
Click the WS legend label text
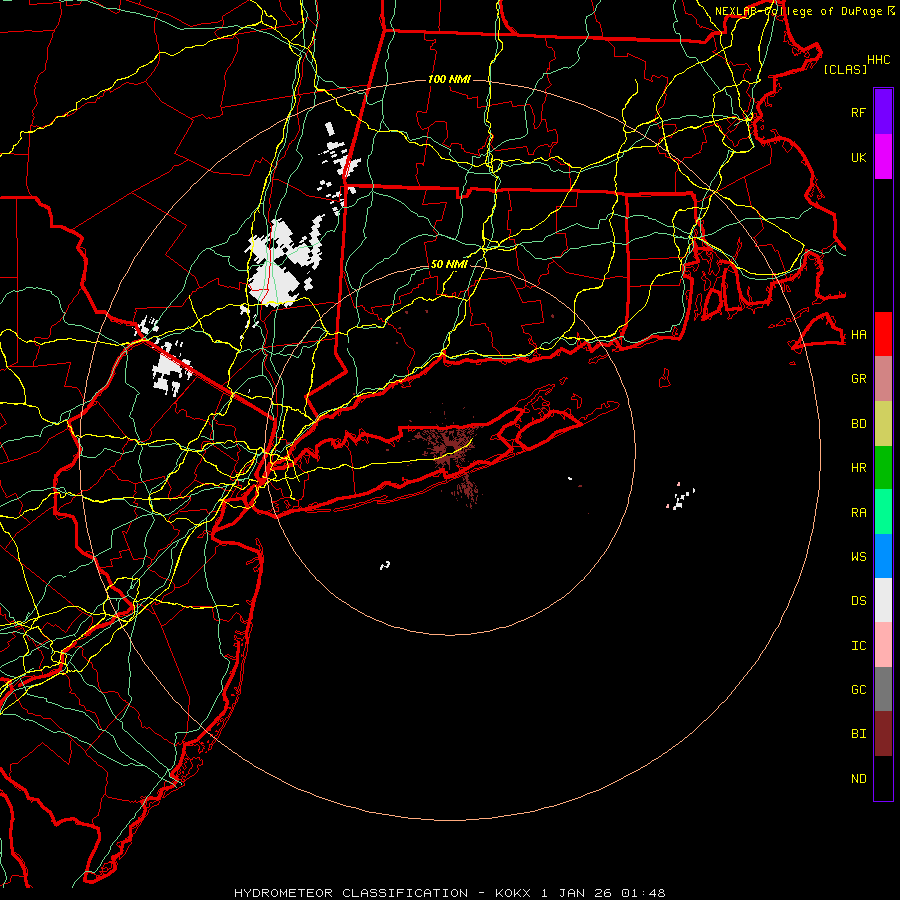[859, 556]
